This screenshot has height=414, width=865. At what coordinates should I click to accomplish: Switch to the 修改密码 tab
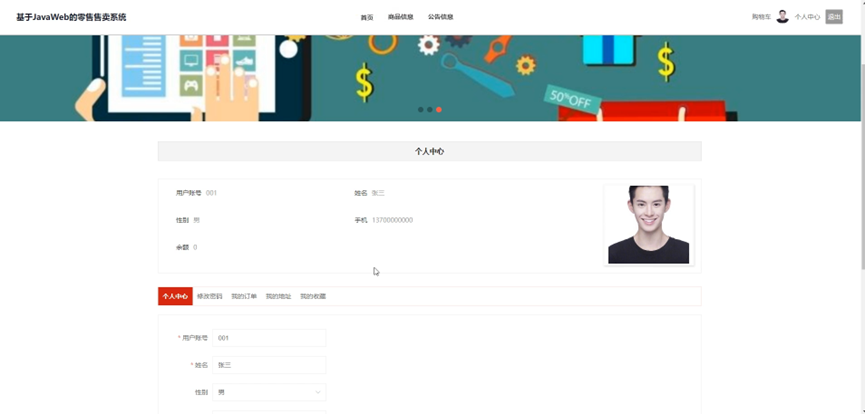point(210,296)
